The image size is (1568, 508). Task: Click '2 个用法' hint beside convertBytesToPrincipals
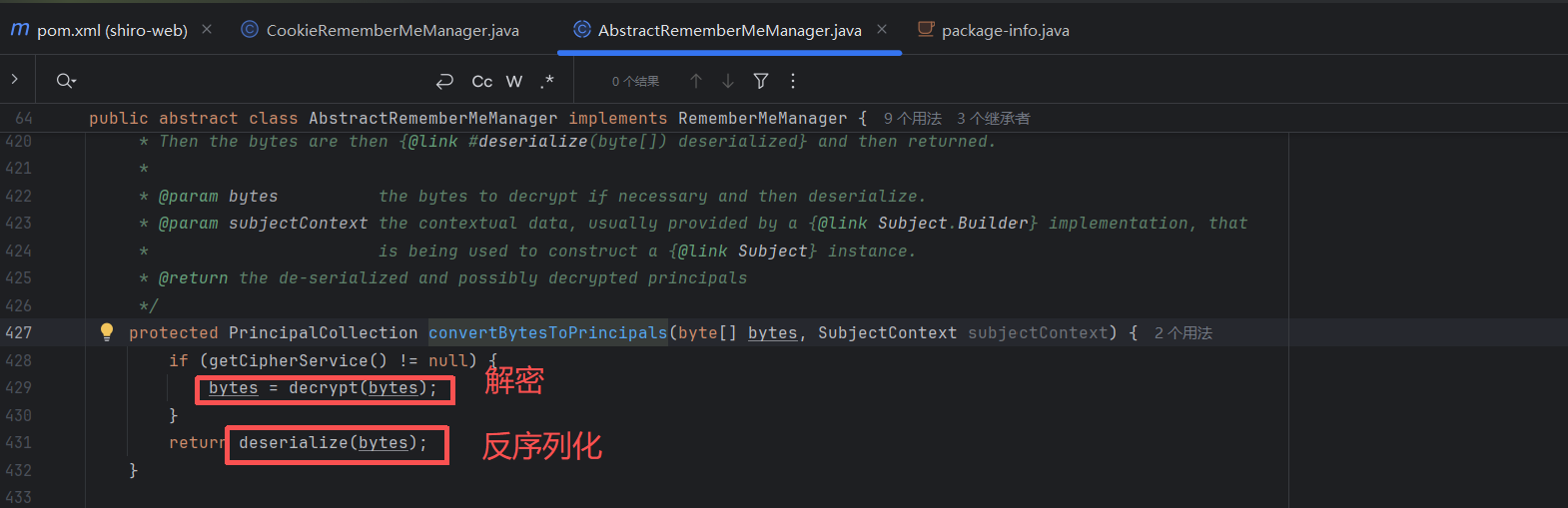[x=1182, y=333]
